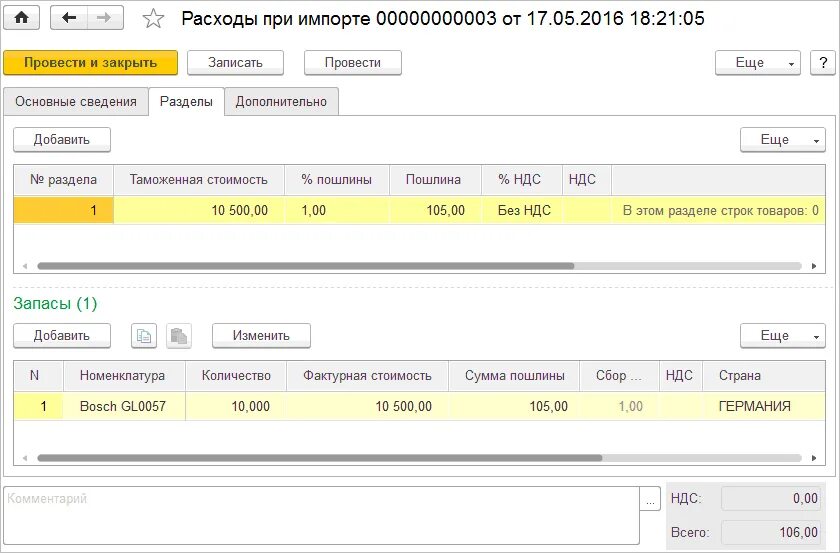The width and height of the screenshot is (840, 553).
Task: Select Сбор 1,00 cell
Action: click(x=619, y=407)
